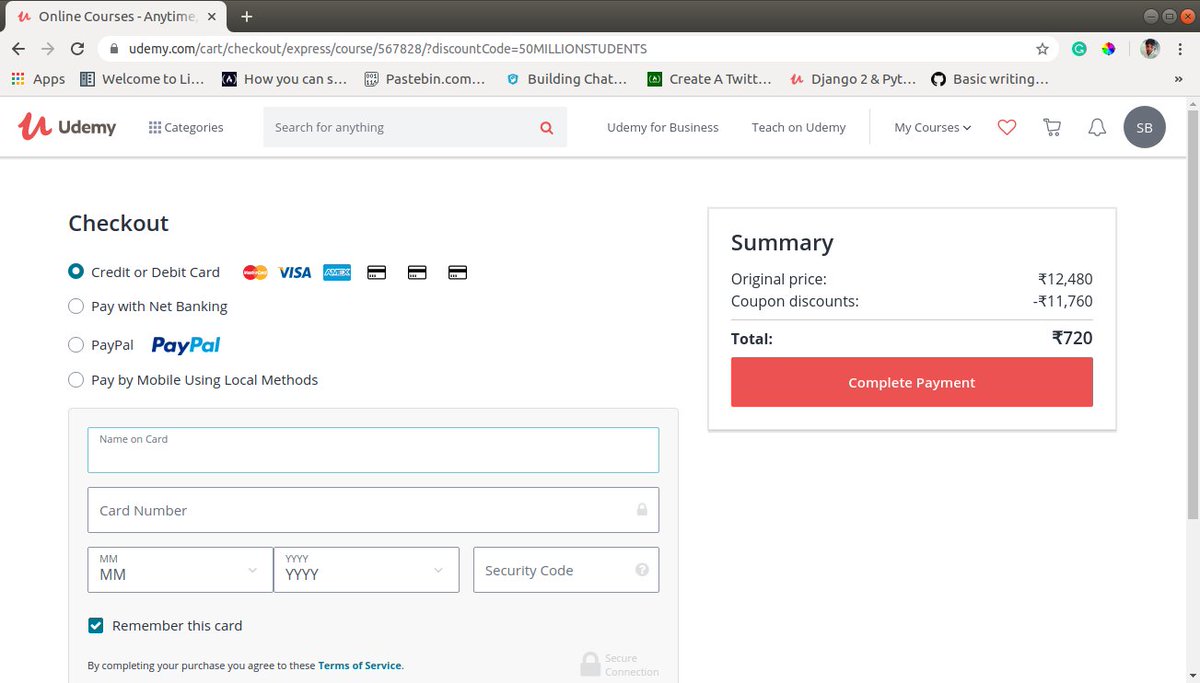Open the How you can s... bookmark
Viewport: 1200px width, 683px height.
point(285,79)
